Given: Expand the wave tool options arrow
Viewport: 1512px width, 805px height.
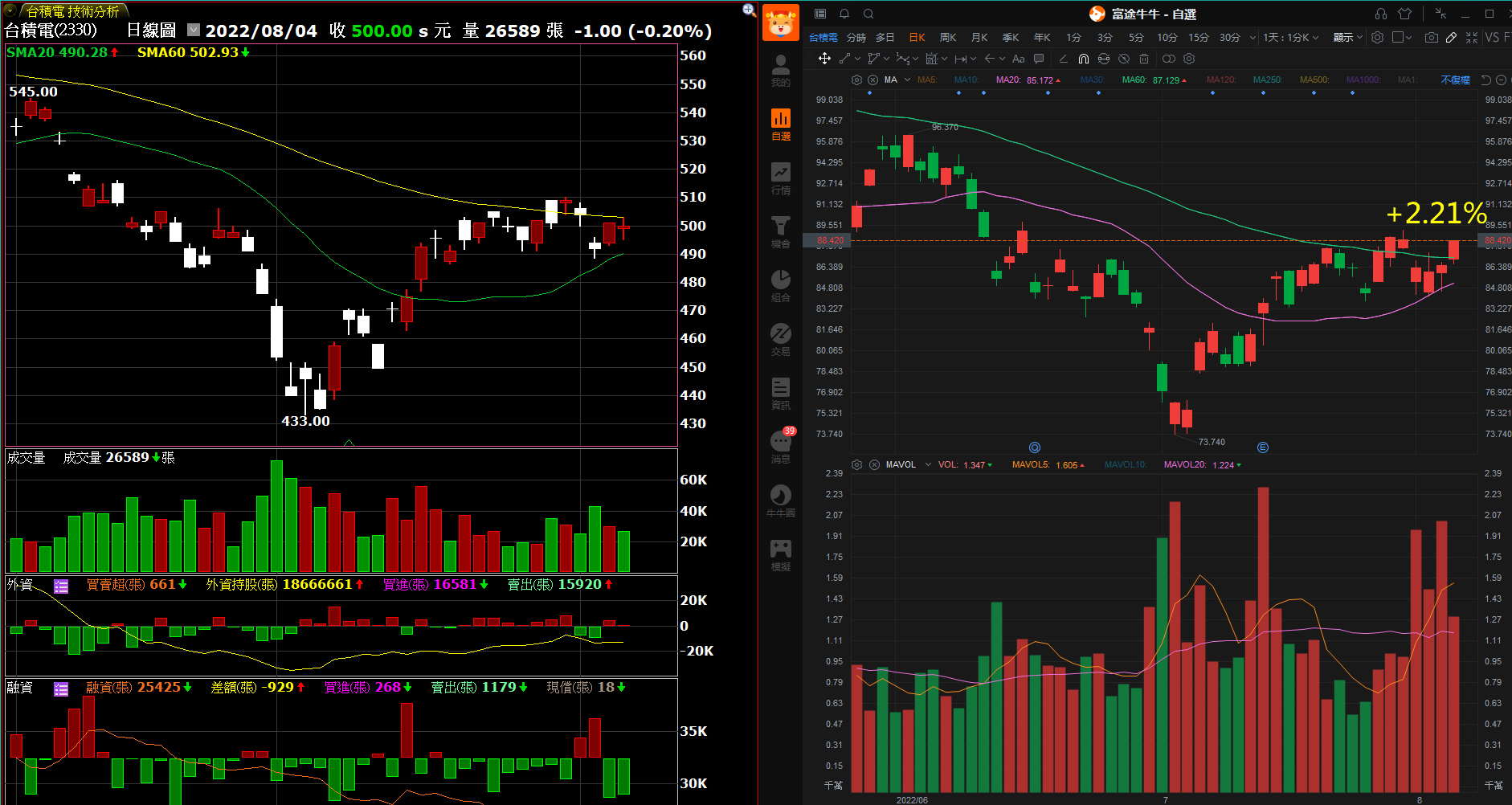Looking at the screenshot, I should tap(916, 59).
